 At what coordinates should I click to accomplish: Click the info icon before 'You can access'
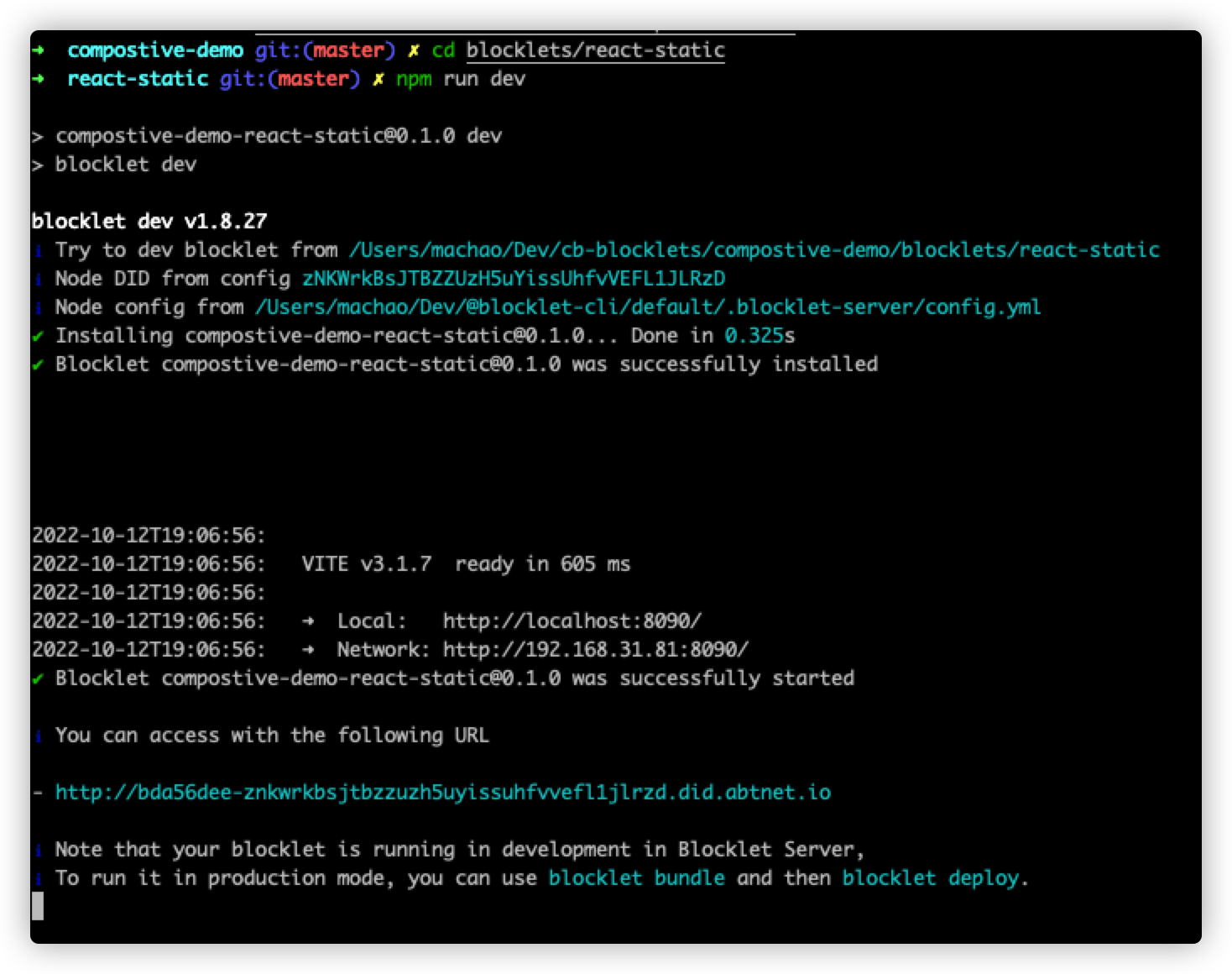coord(38,736)
